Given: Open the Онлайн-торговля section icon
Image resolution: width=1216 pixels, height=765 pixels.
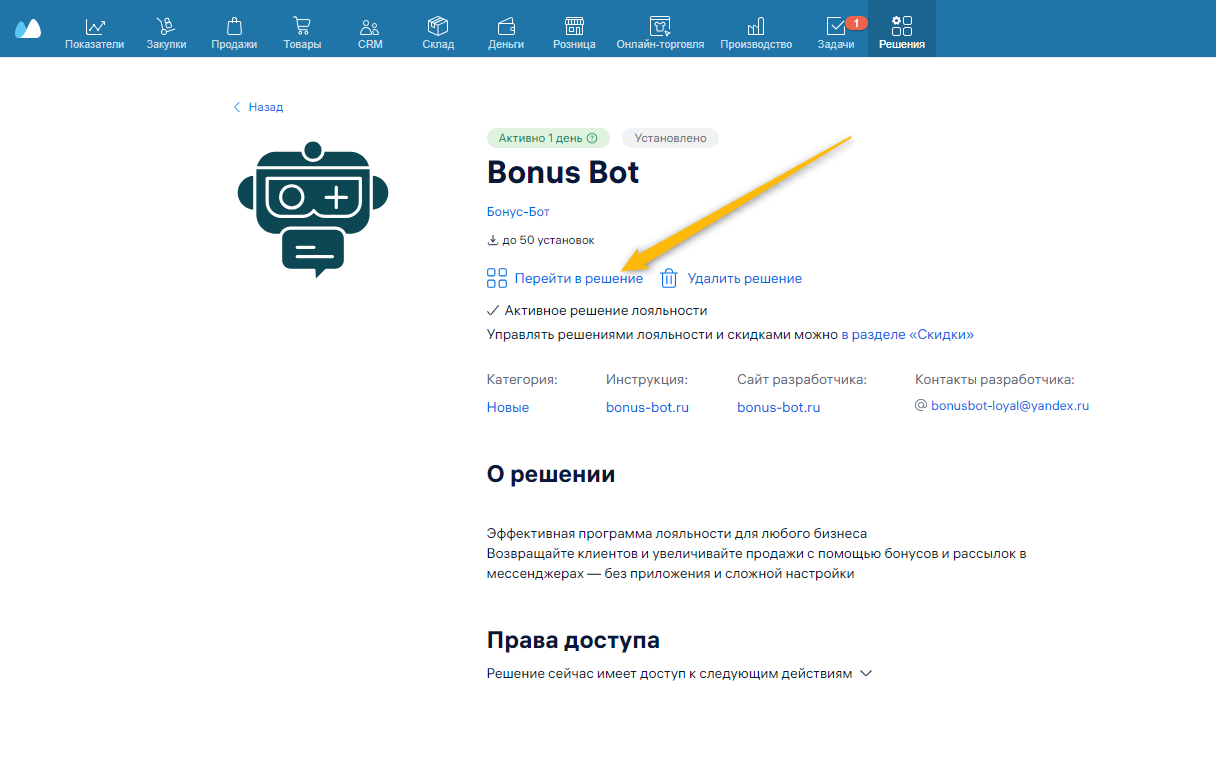Looking at the screenshot, I should pos(660,26).
